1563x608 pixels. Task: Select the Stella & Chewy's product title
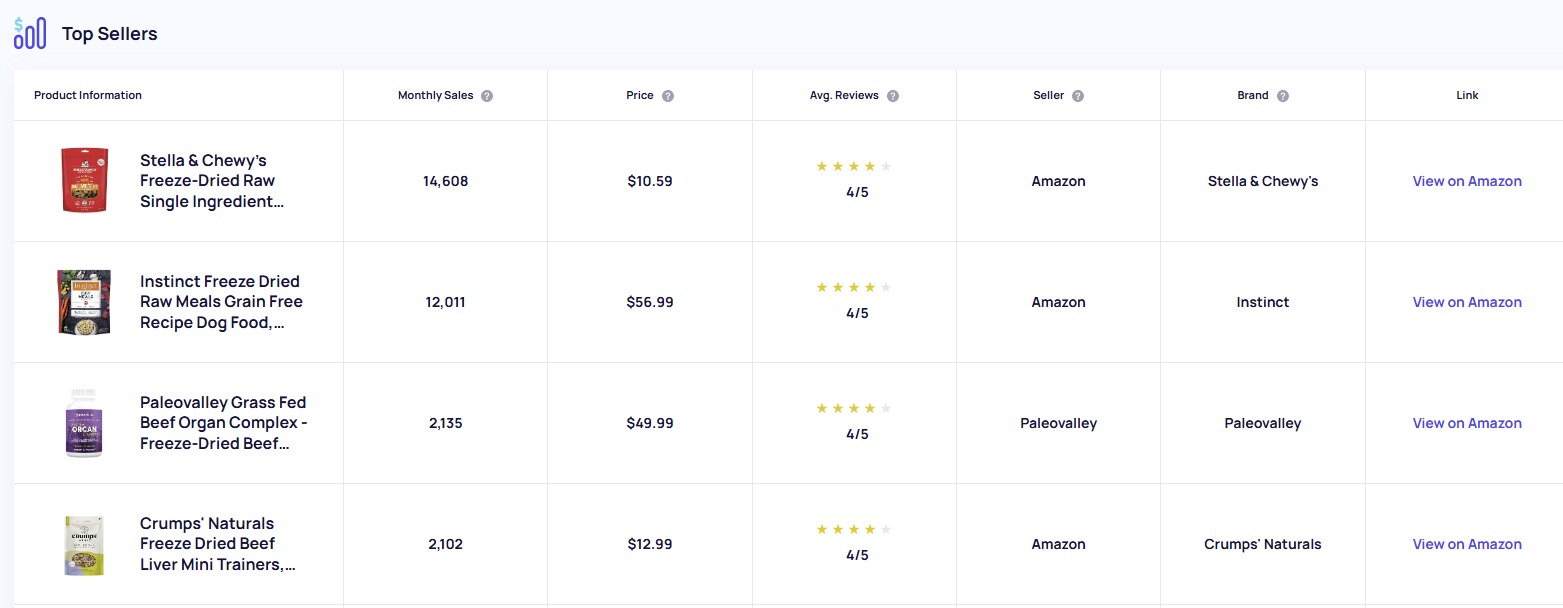(212, 181)
